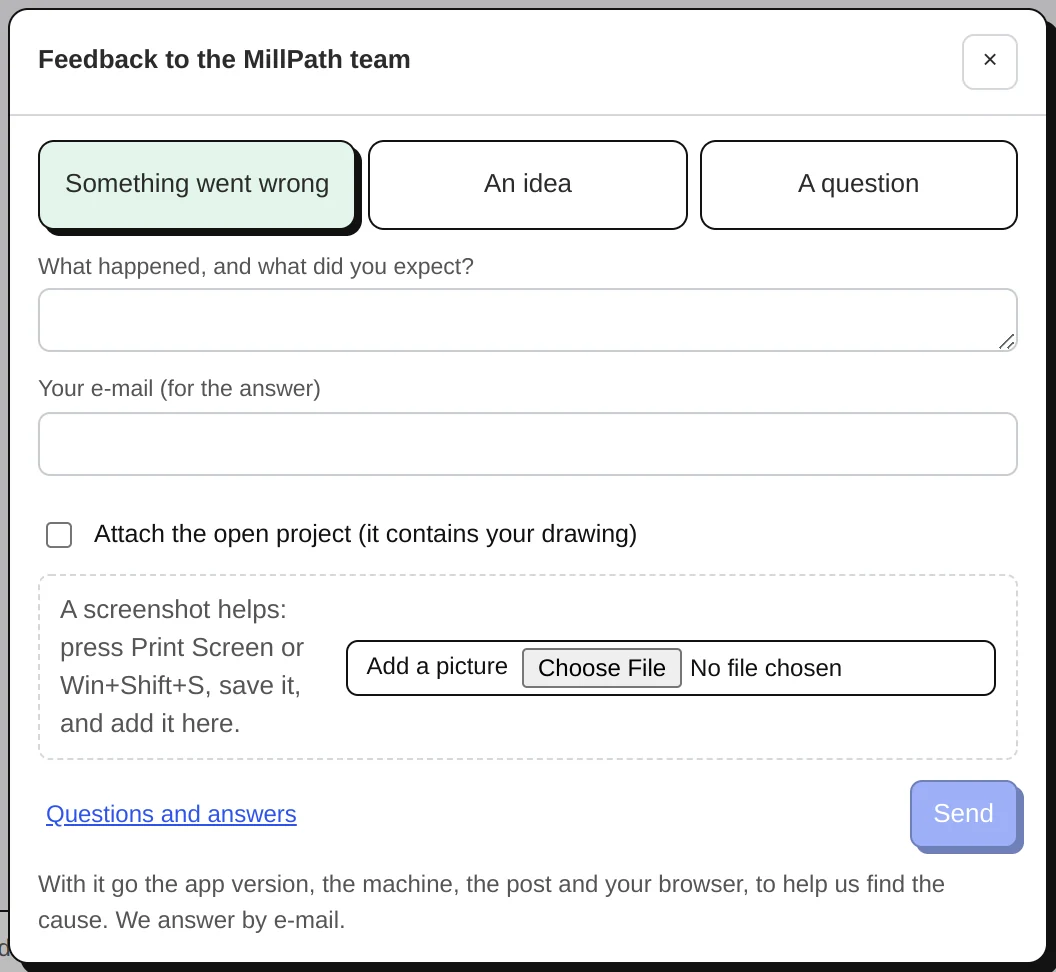Viewport: 1056px width, 972px height.
Task: Select the "Something went wrong" feedback type
Action: tap(197, 185)
